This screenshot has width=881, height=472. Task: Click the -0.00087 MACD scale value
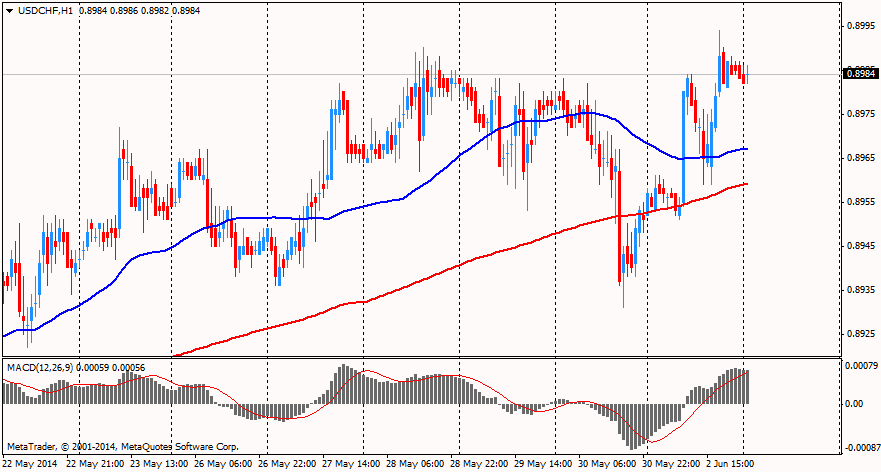860,447
